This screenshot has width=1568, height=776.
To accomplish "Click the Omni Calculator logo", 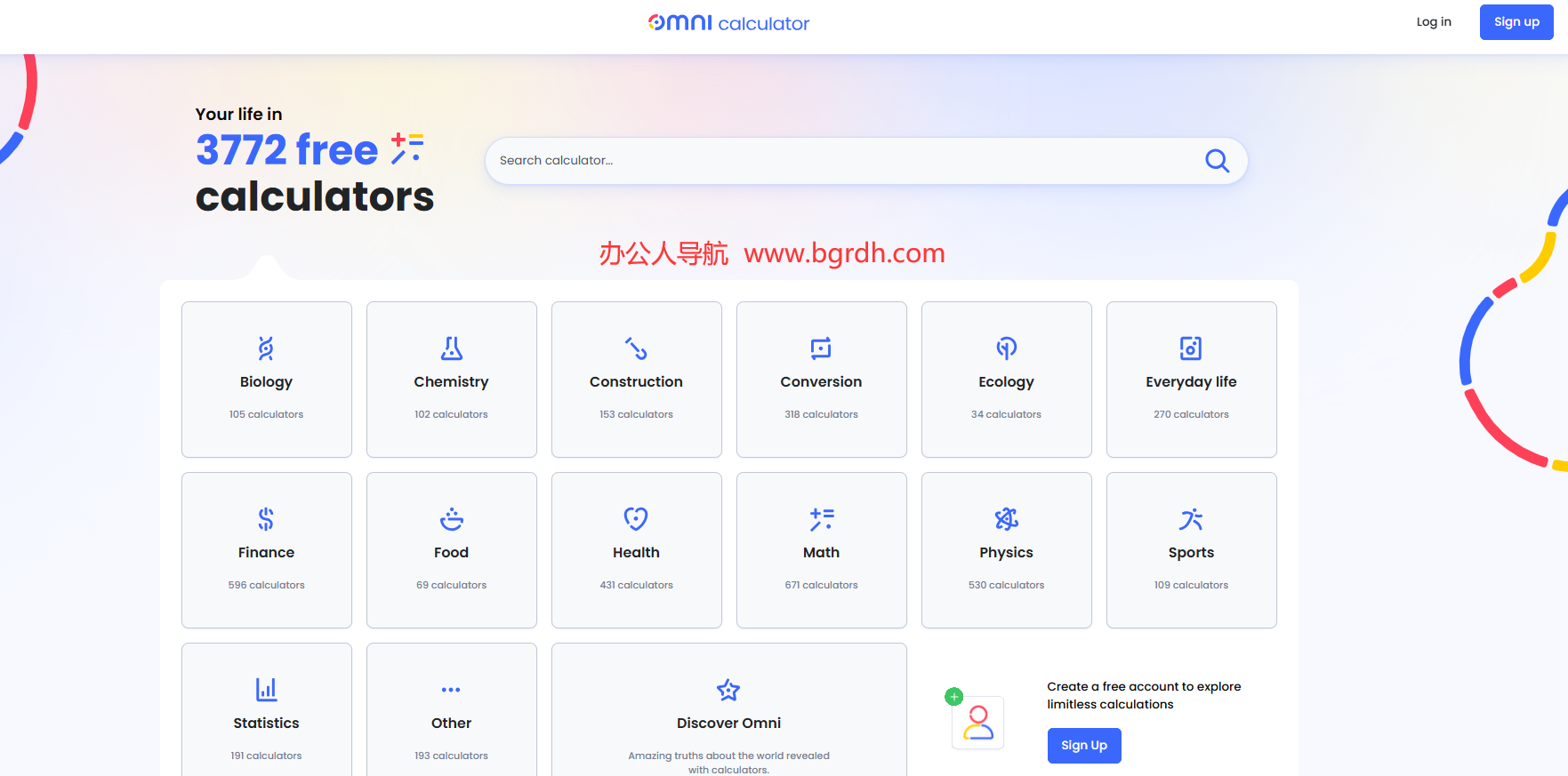I will click(728, 22).
